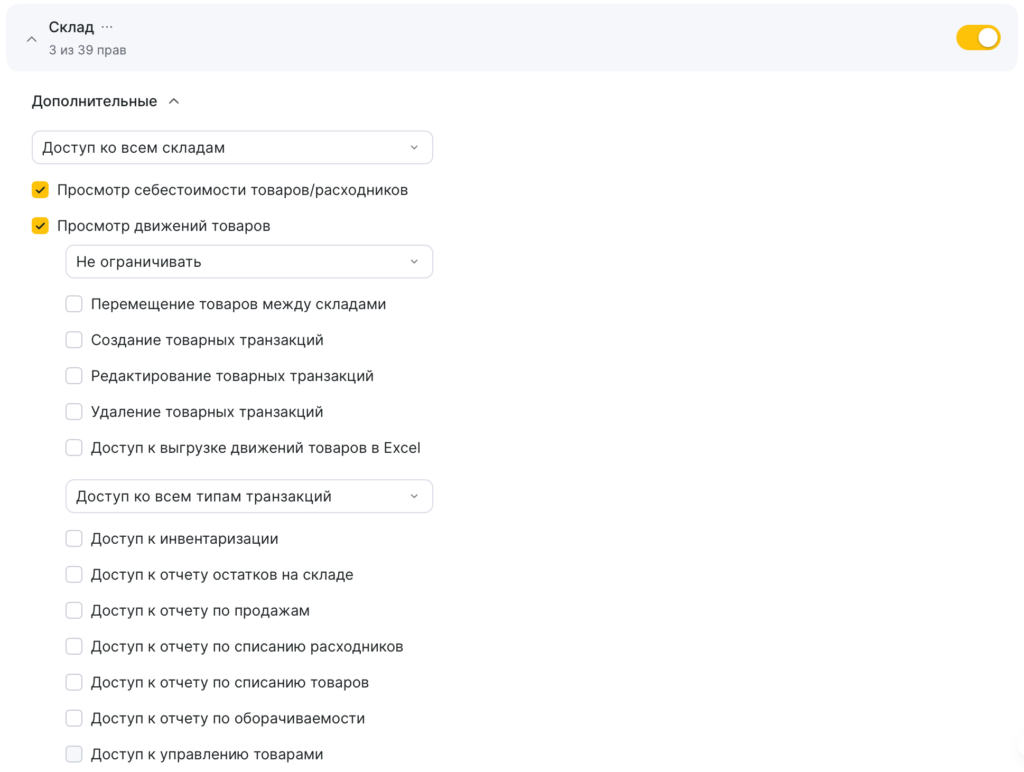Click the three-dots icon next to Склад

coord(107,27)
